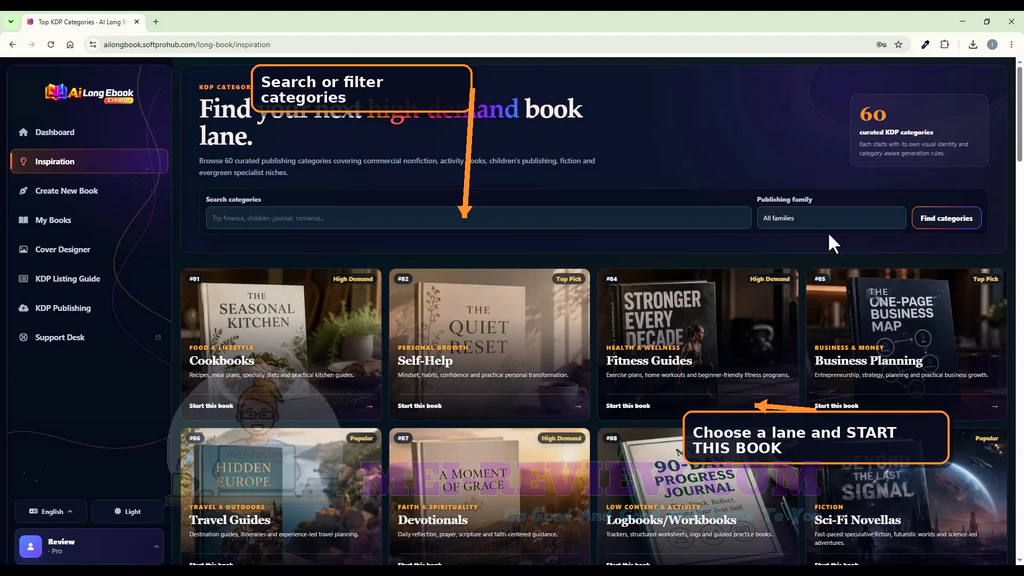Image resolution: width=1024 pixels, height=576 pixels.
Task: Click the Popular badge on Travel Guides
Action: tap(361, 438)
